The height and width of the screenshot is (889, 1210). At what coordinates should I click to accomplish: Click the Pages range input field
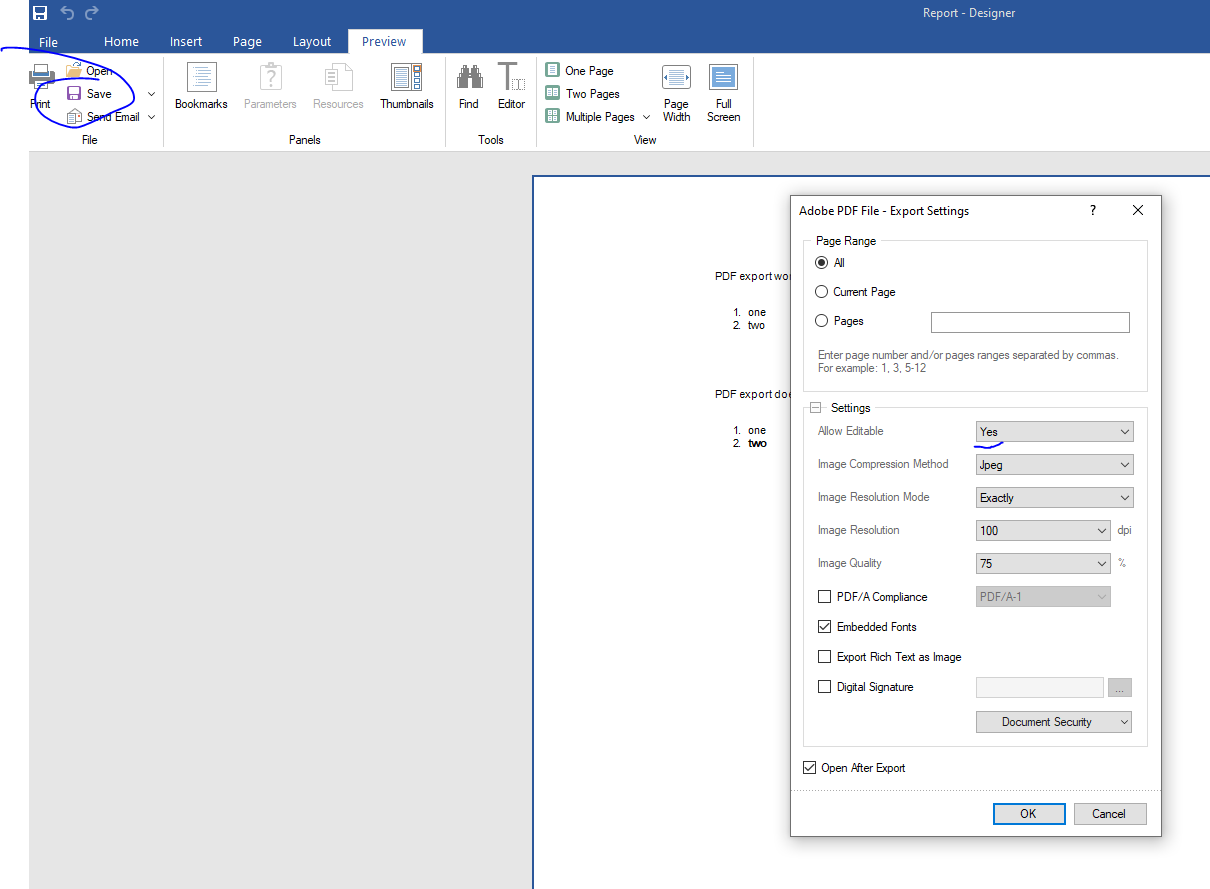[x=1030, y=322]
